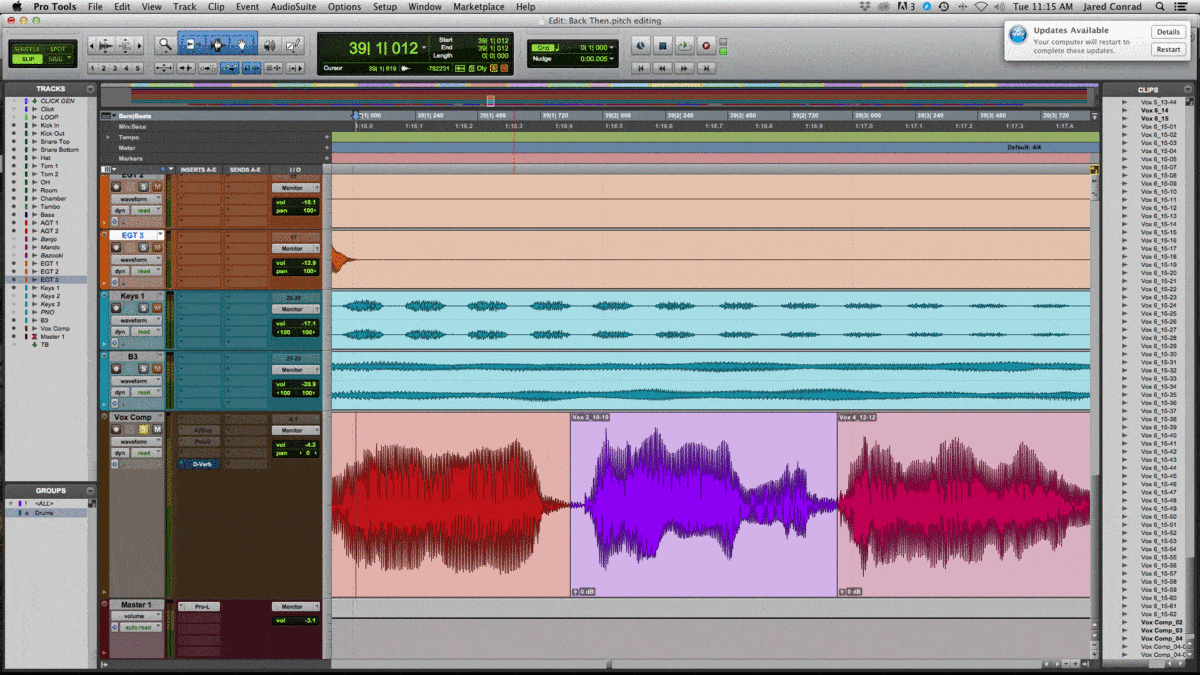Open the main counter format dropdown arrow

[x=425, y=47]
